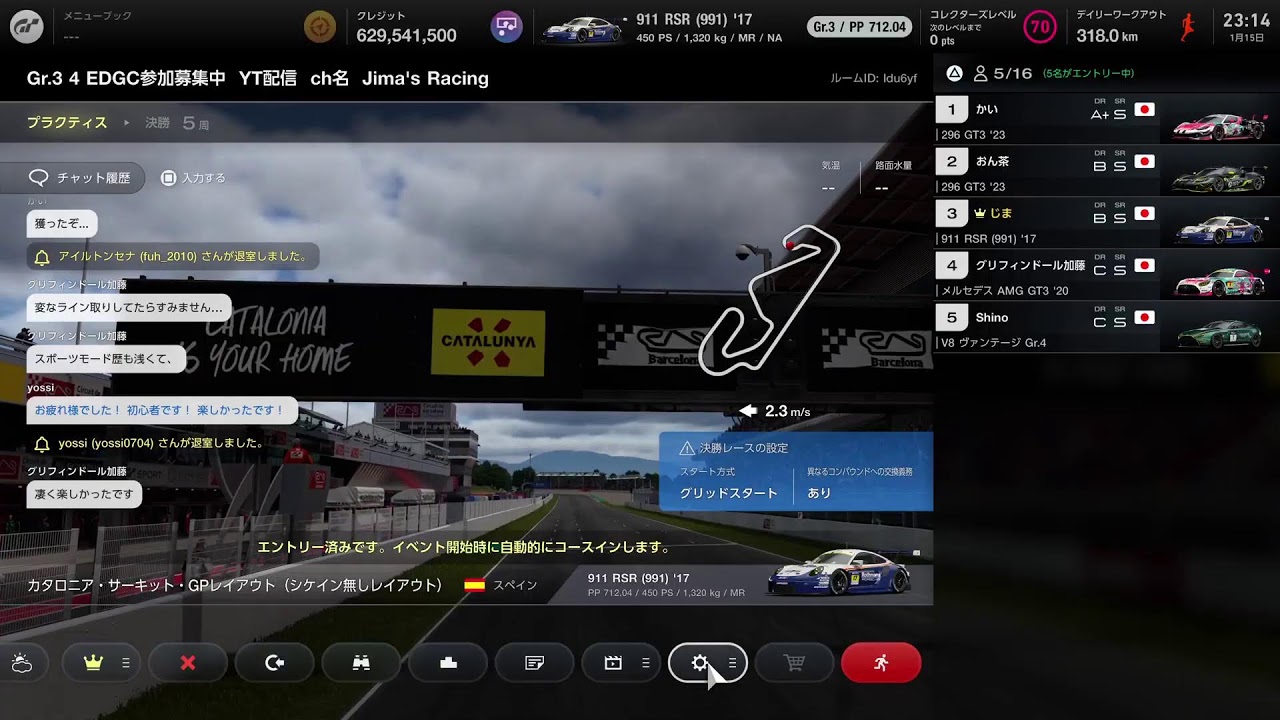Click the collector level 70 circle
Image resolution: width=1280 pixels, height=720 pixels.
(x=1040, y=27)
